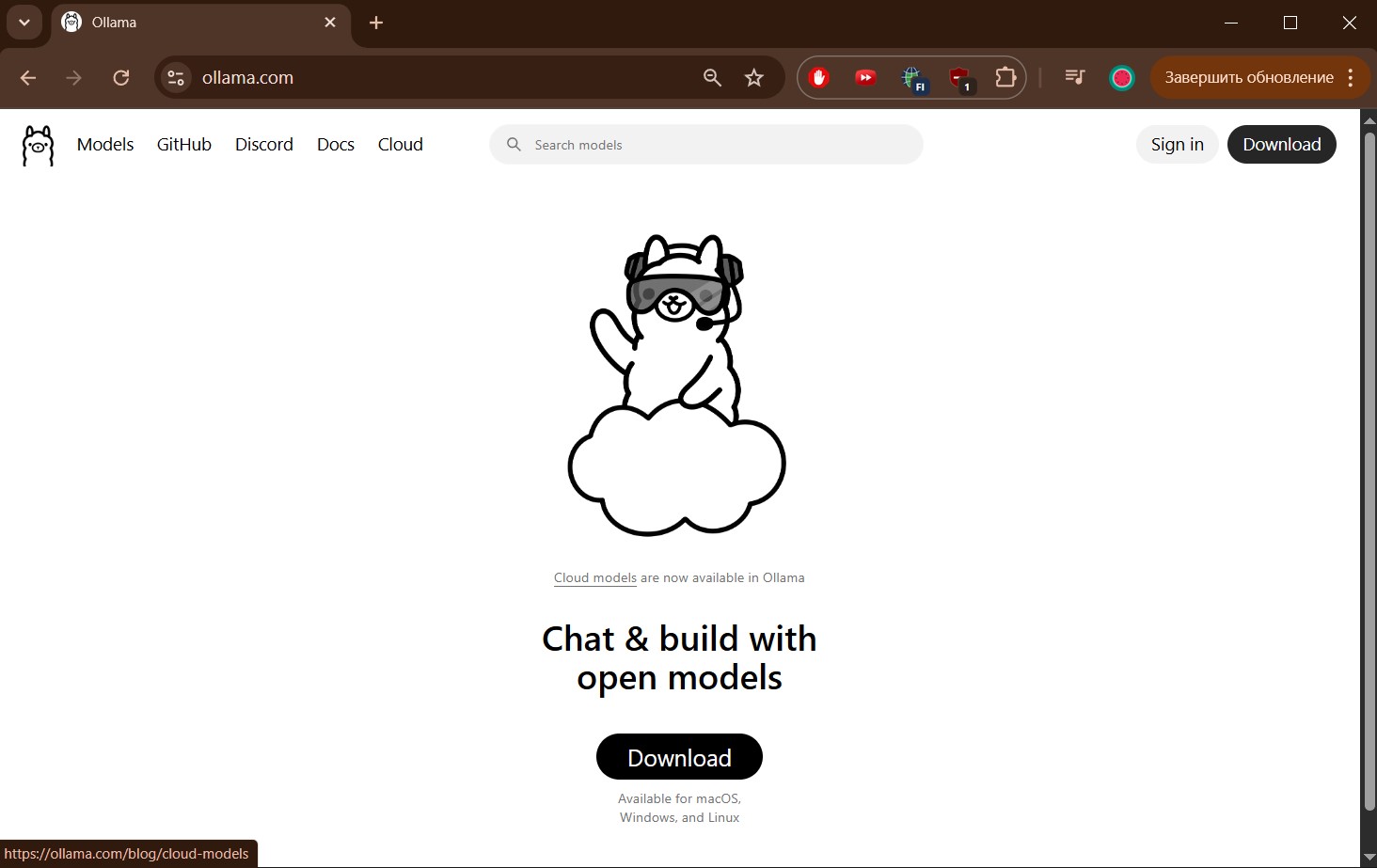Click the red fast-forward extension icon
The height and width of the screenshot is (868, 1377).
865,78
